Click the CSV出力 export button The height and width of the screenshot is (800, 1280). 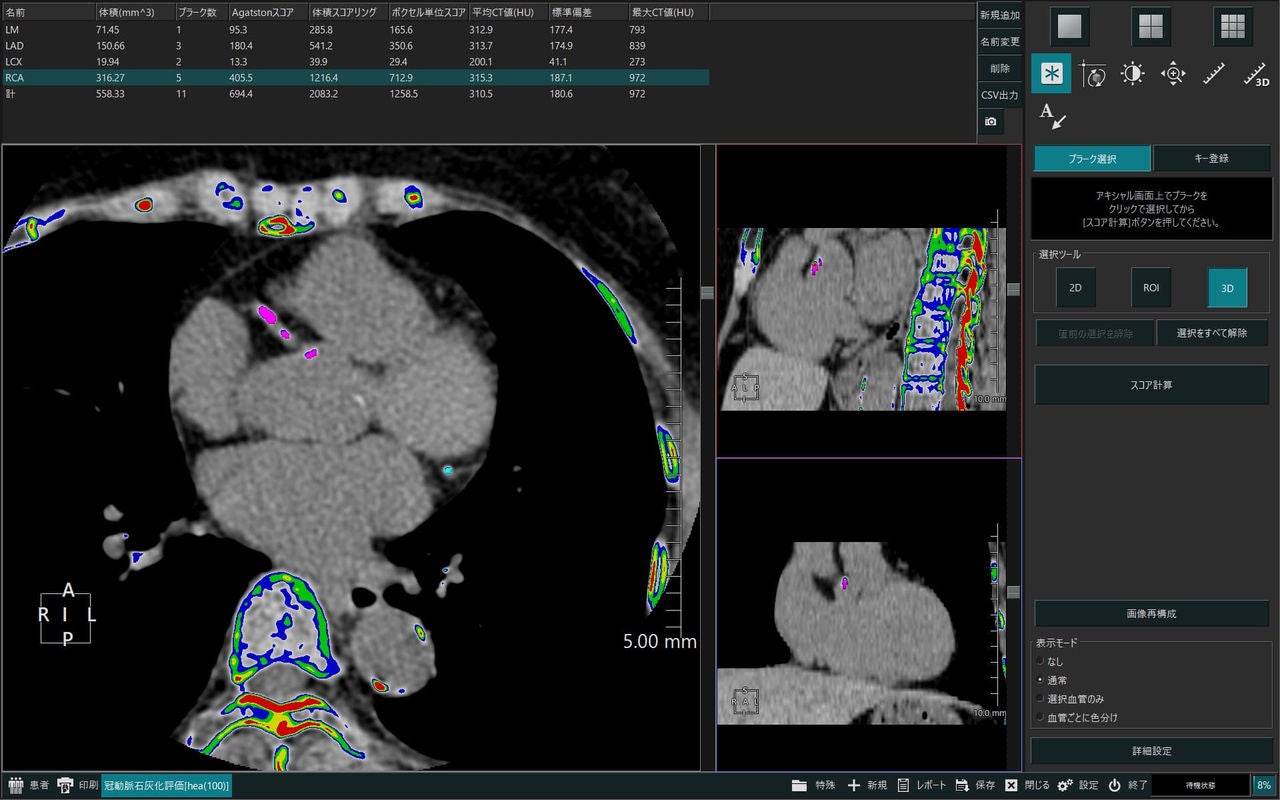pyautogui.click(x=1000, y=95)
